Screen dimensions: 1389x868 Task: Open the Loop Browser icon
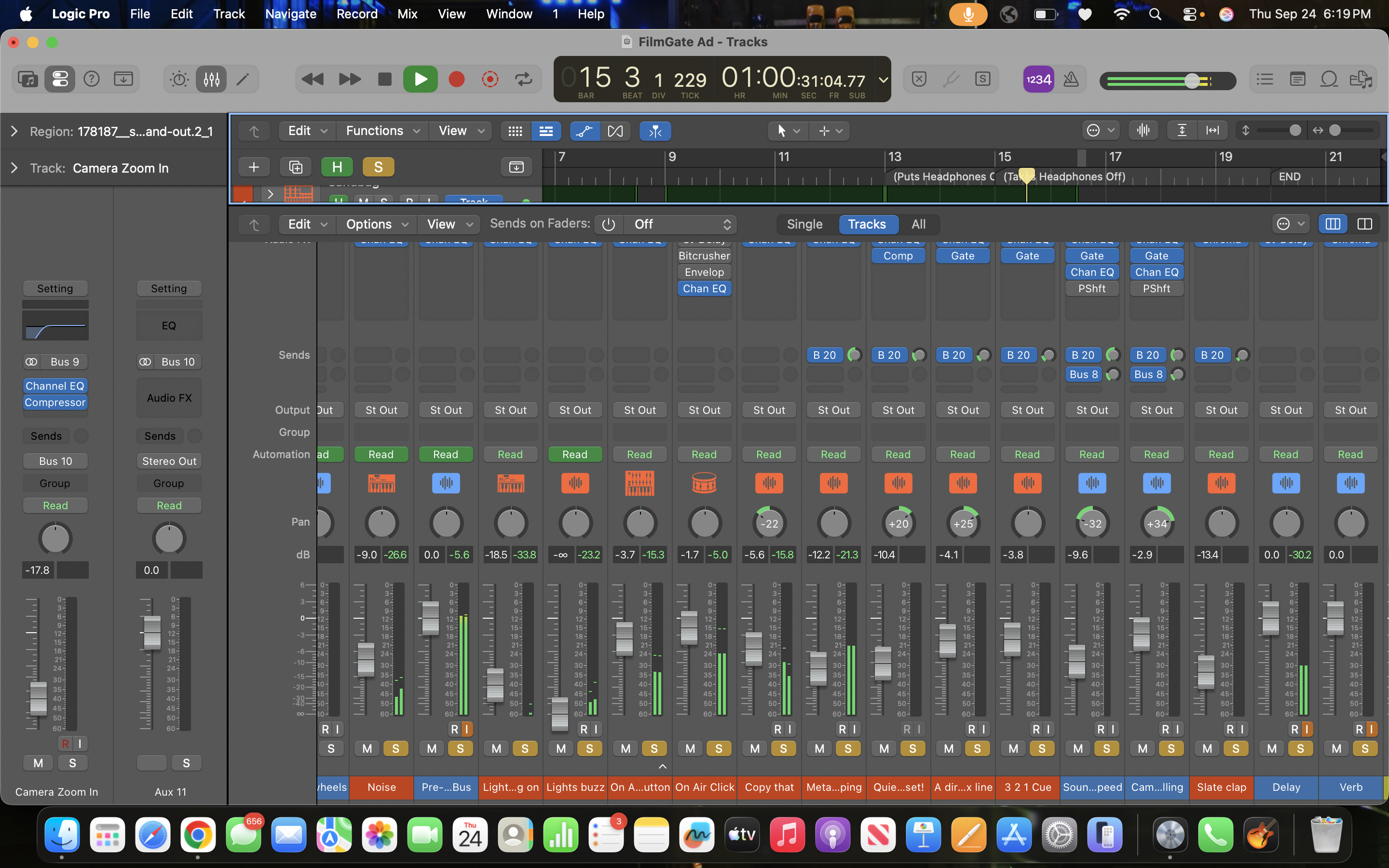click(x=1329, y=79)
